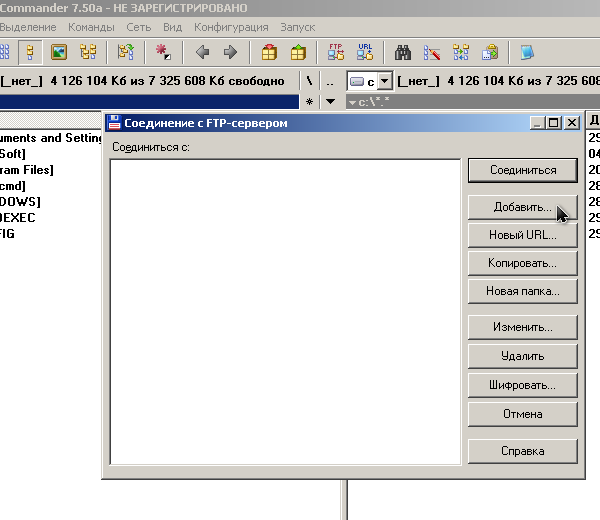Image resolution: width=600 pixels, height=520 pixels.
Task: Open the Notepad icon in toolbar
Action: tap(527, 52)
